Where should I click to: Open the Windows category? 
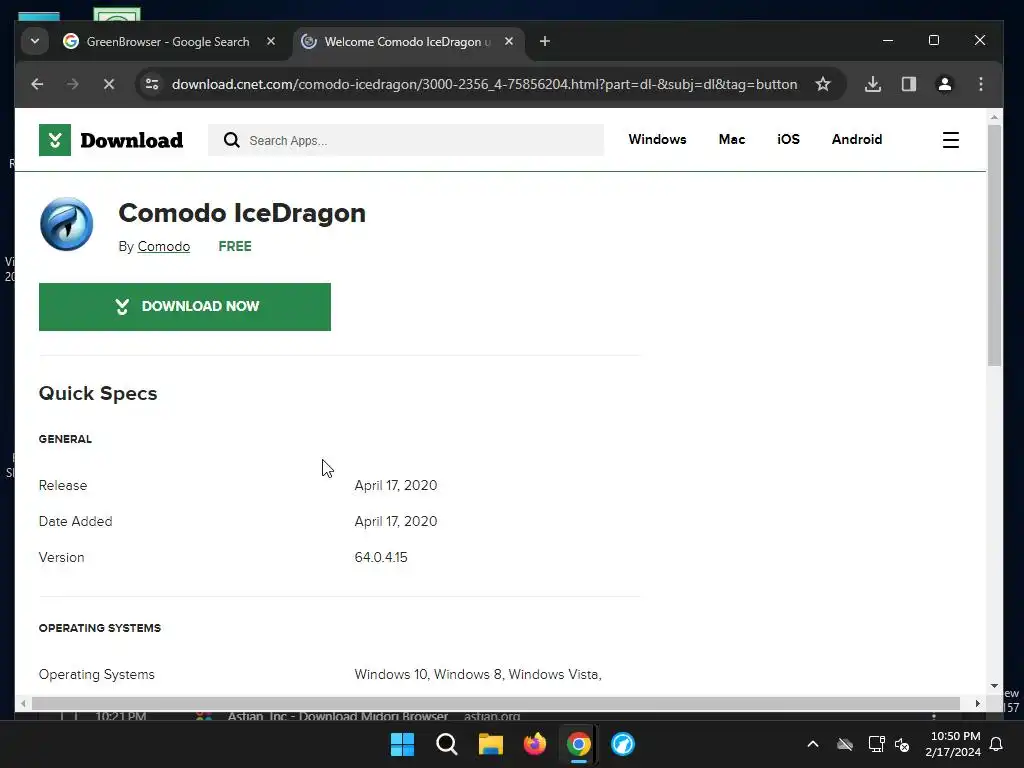[657, 139]
